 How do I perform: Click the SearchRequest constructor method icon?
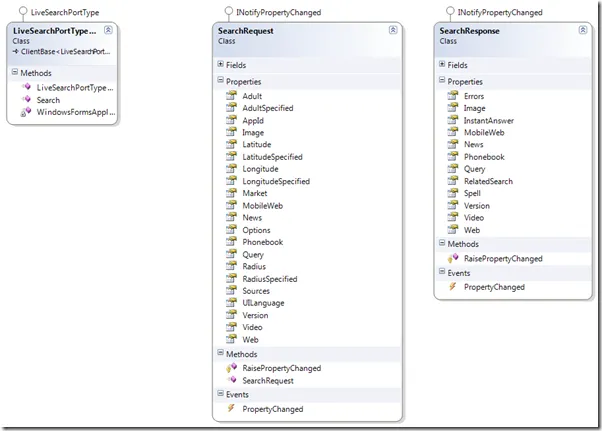[x=232, y=380]
